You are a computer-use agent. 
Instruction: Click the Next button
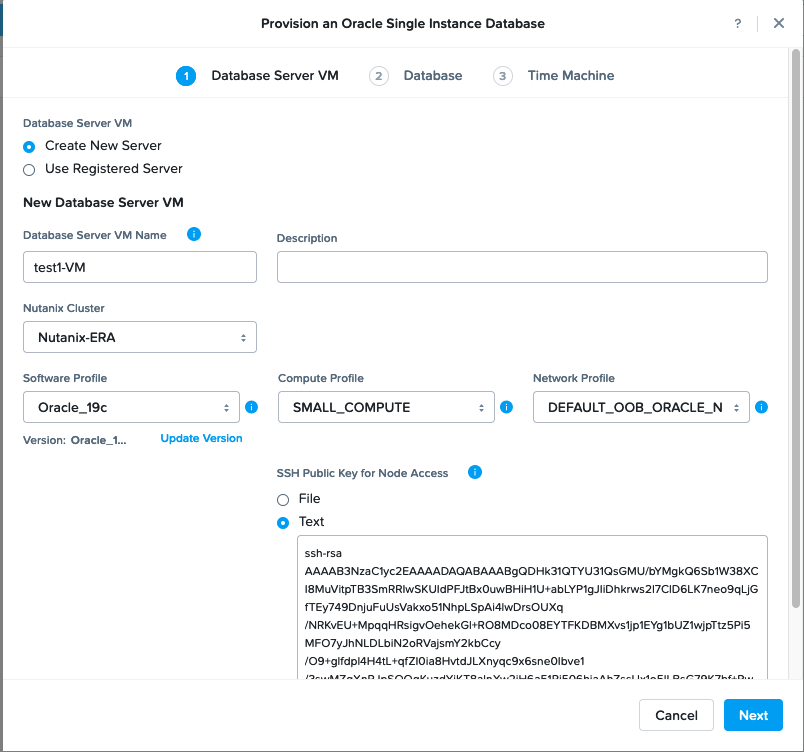click(753, 715)
